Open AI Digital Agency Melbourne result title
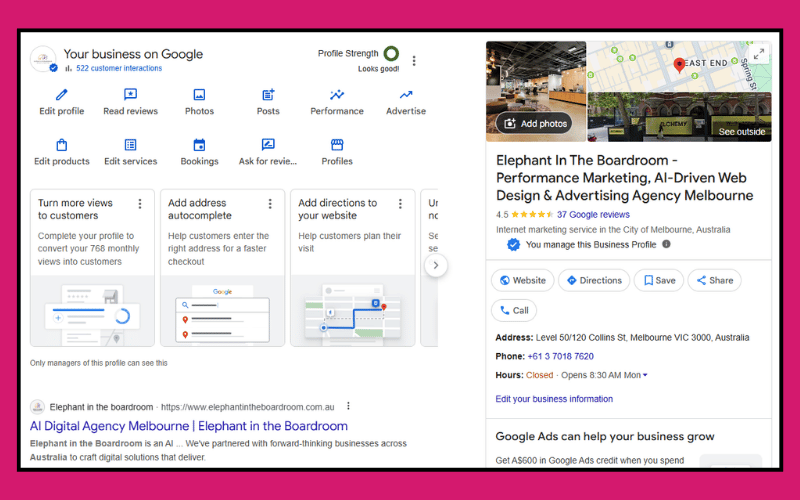This screenshot has height=500, width=800. [189, 426]
